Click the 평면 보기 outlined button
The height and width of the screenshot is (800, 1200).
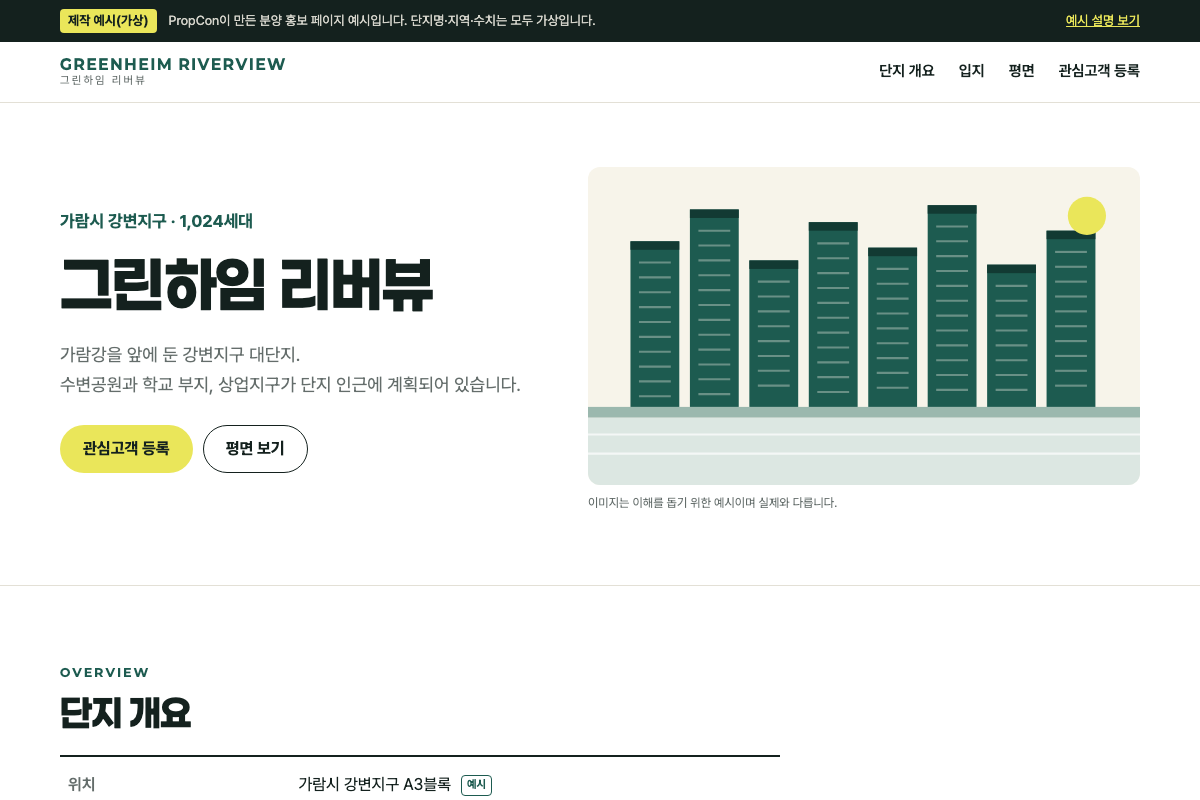255,449
